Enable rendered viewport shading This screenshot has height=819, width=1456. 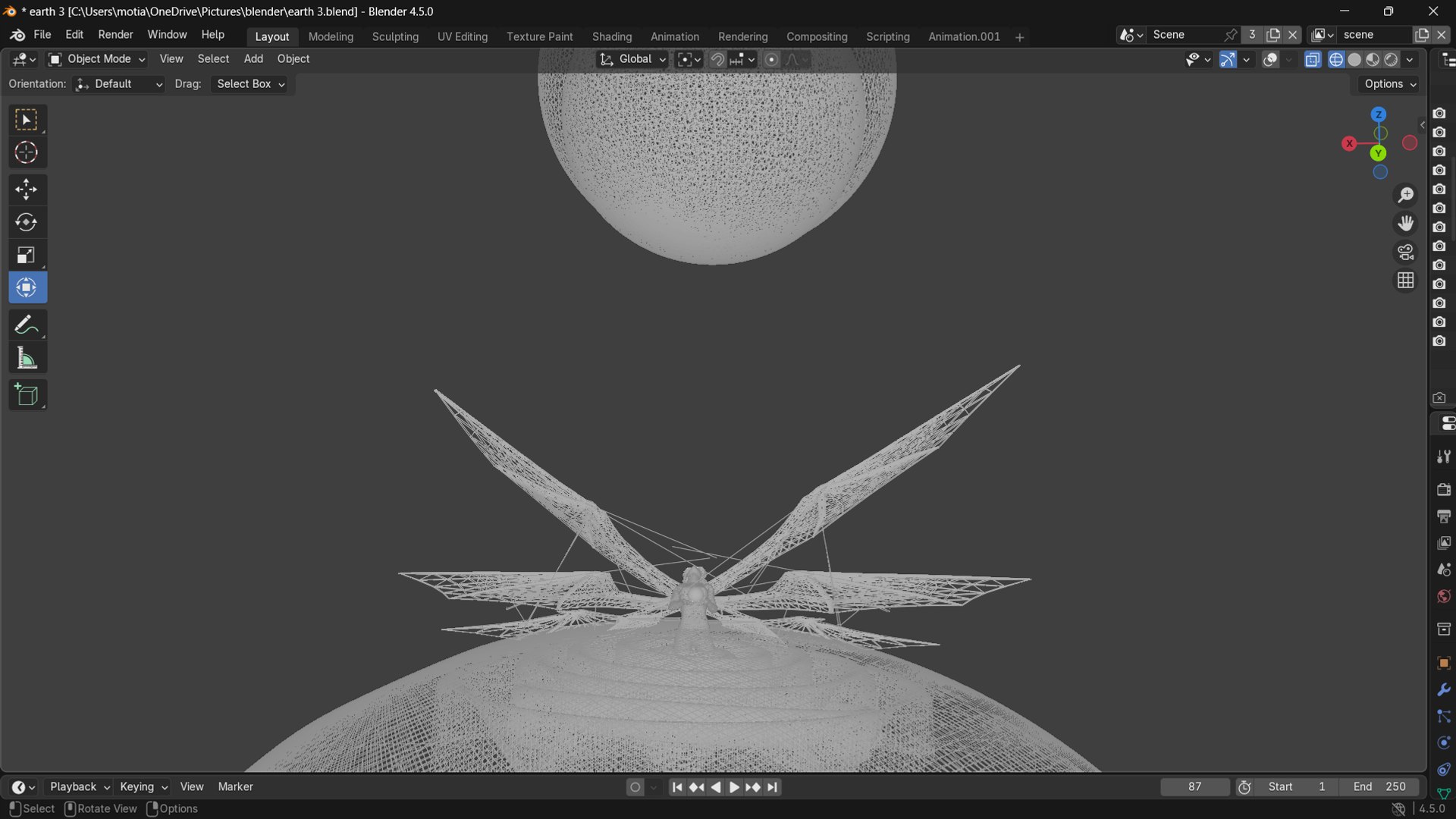pyautogui.click(x=1391, y=59)
